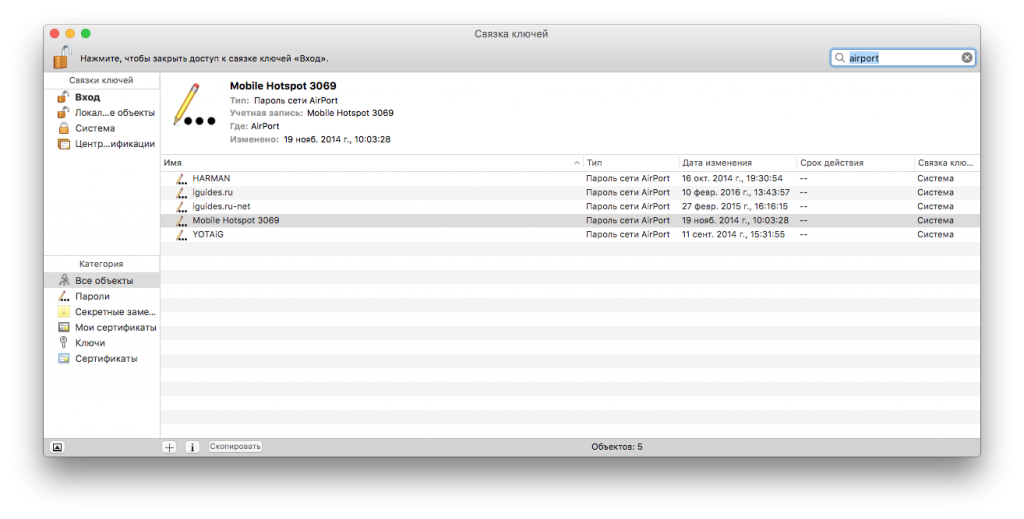The height and width of the screenshot is (519, 1024).
Task: Select the Вход keychain
Action: (x=87, y=97)
